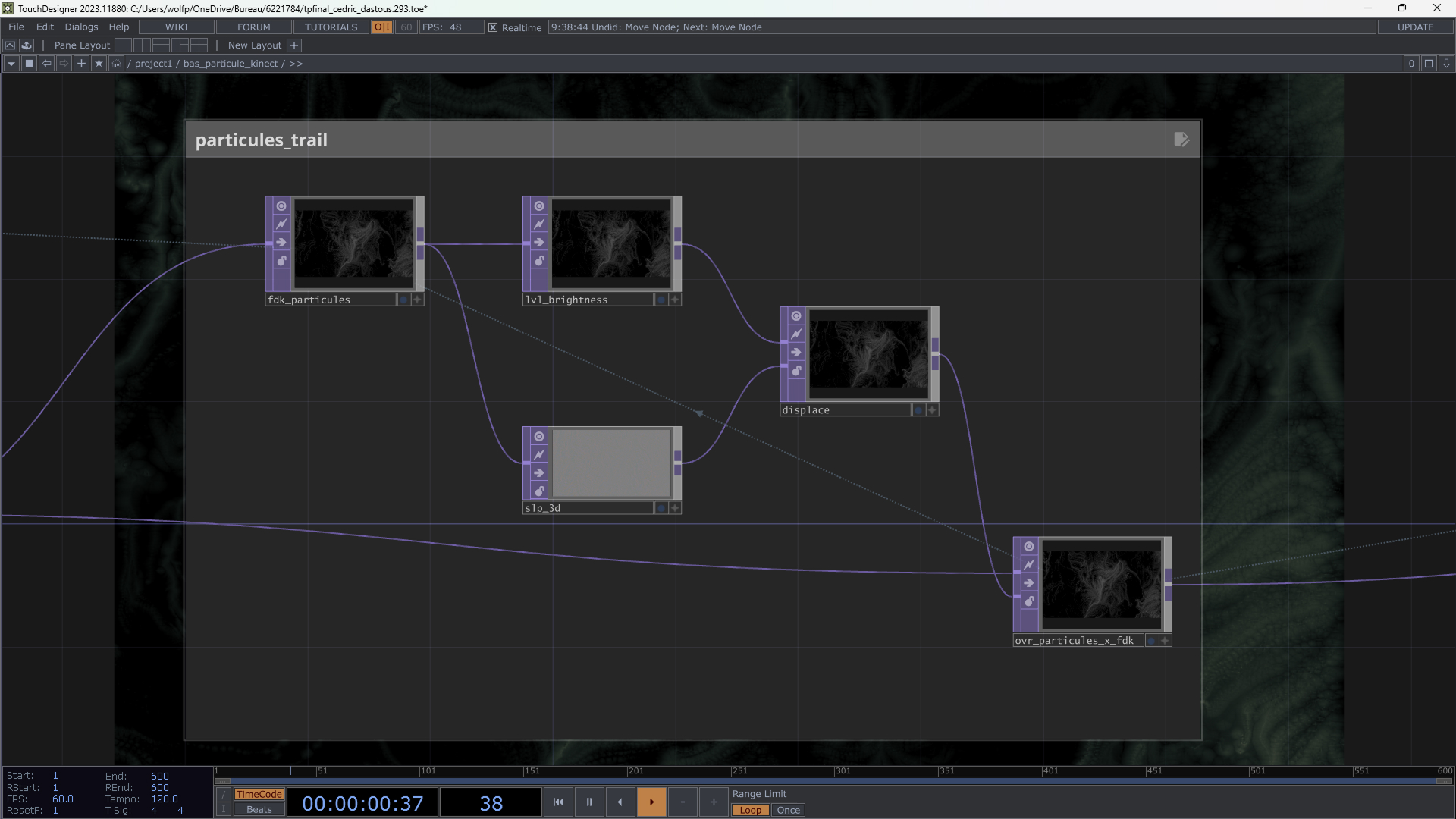Viewport: 1456px width, 819px height.
Task: Toggle the O|I power button
Action: (381, 27)
